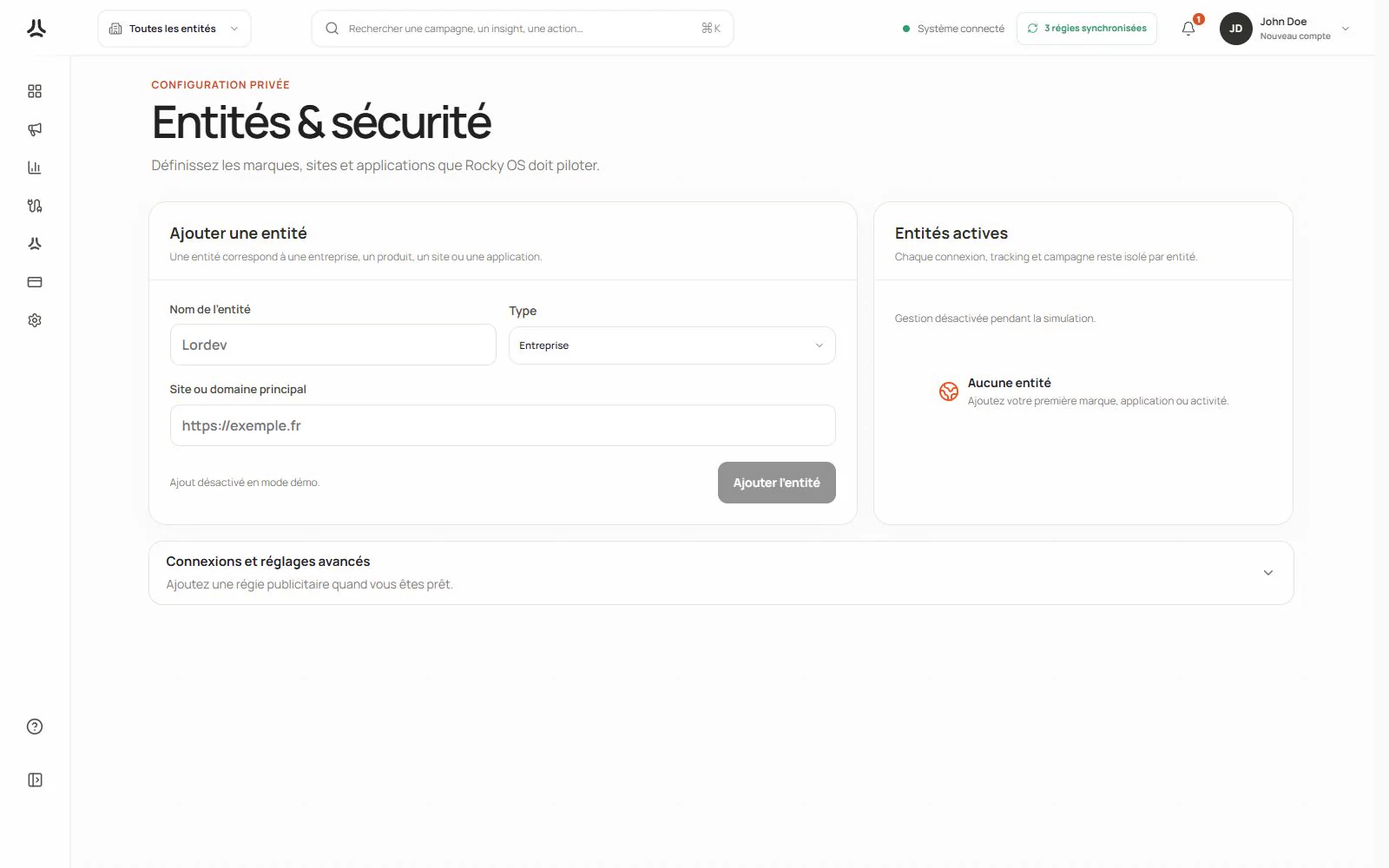Click the Ajouter l'entité button
1389x868 pixels.
pyautogui.click(x=777, y=483)
